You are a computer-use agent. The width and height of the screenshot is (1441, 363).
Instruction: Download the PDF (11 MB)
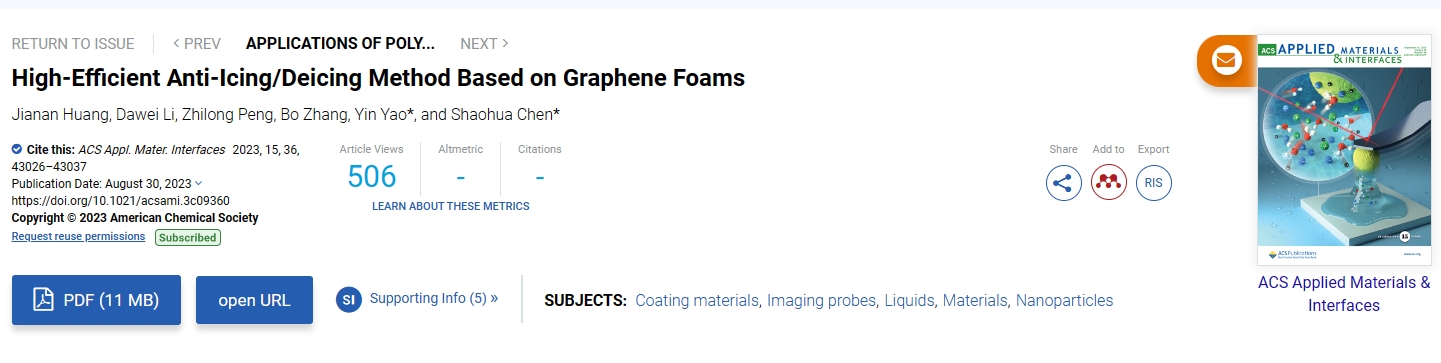tap(96, 300)
